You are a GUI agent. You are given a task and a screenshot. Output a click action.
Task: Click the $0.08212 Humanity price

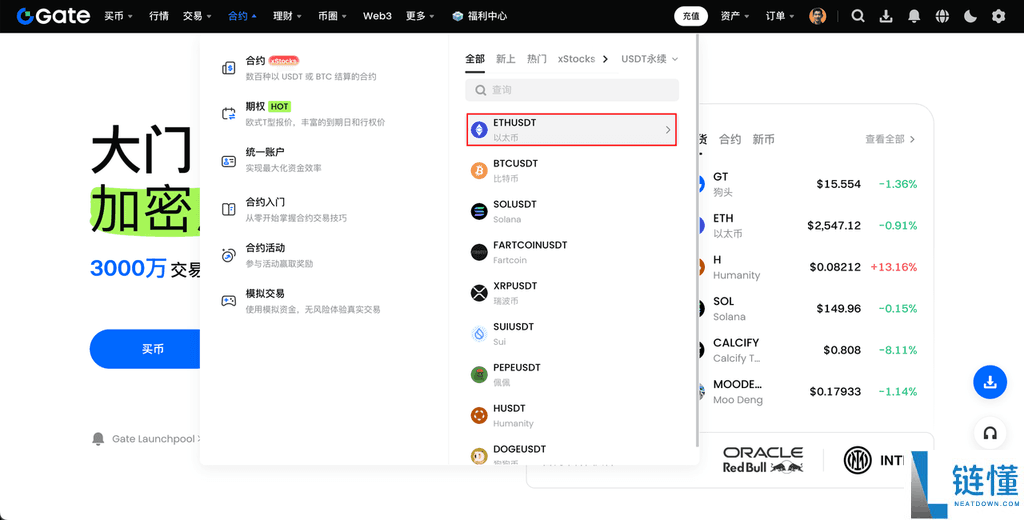click(x=835, y=267)
